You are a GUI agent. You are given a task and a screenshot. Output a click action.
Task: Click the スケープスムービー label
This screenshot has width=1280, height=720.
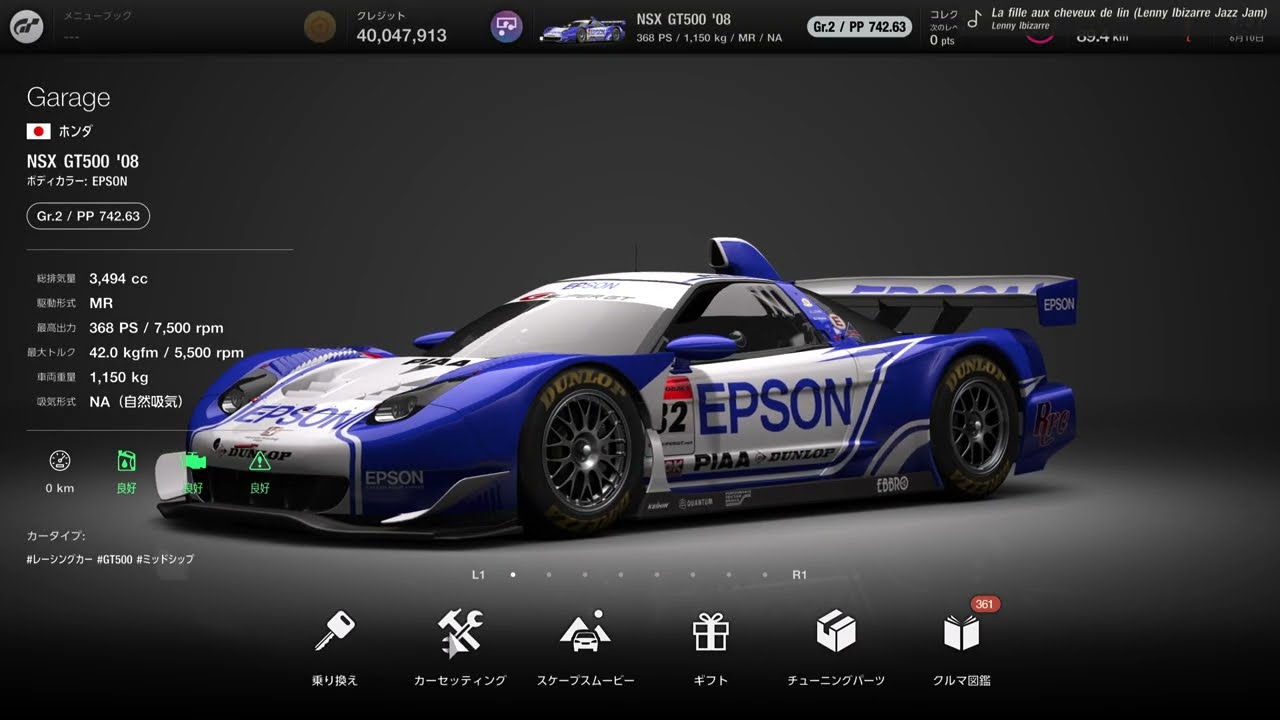[585, 680]
